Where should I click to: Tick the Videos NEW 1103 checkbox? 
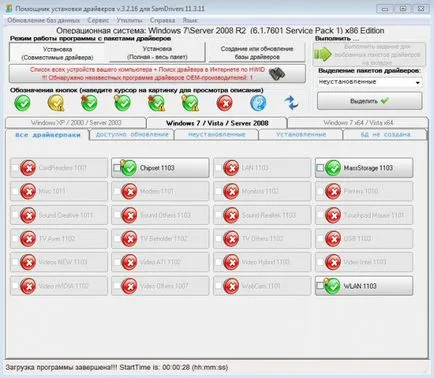point(15,262)
